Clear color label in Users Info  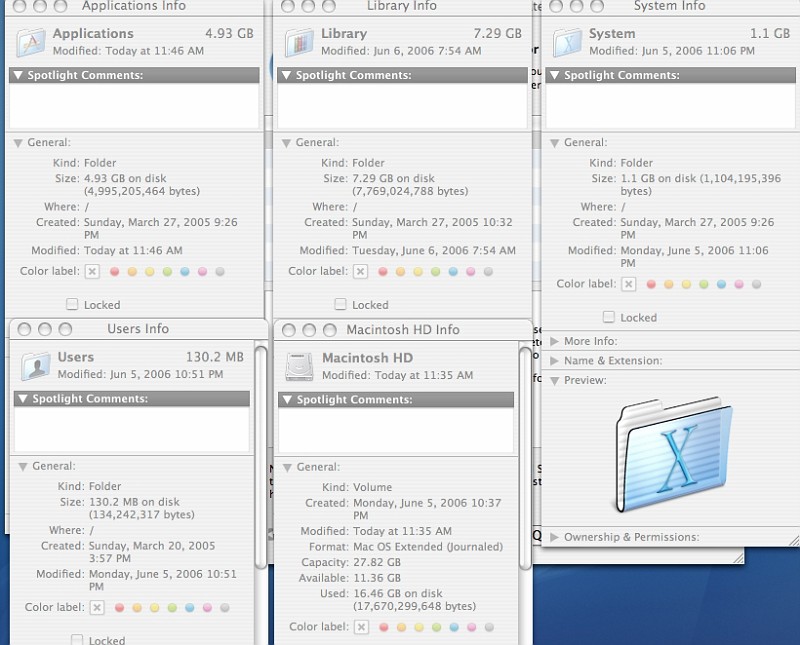tap(97, 608)
